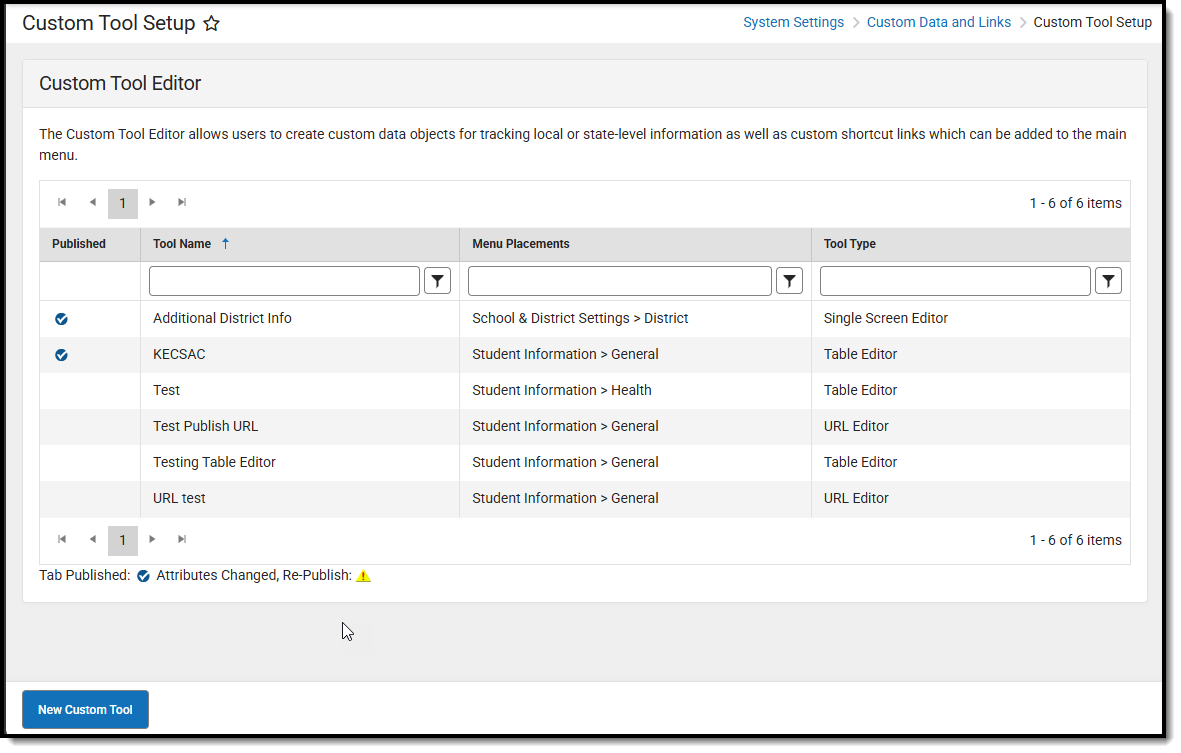Open the Tool Name filter options
The image size is (1181, 753).
[x=437, y=281]
